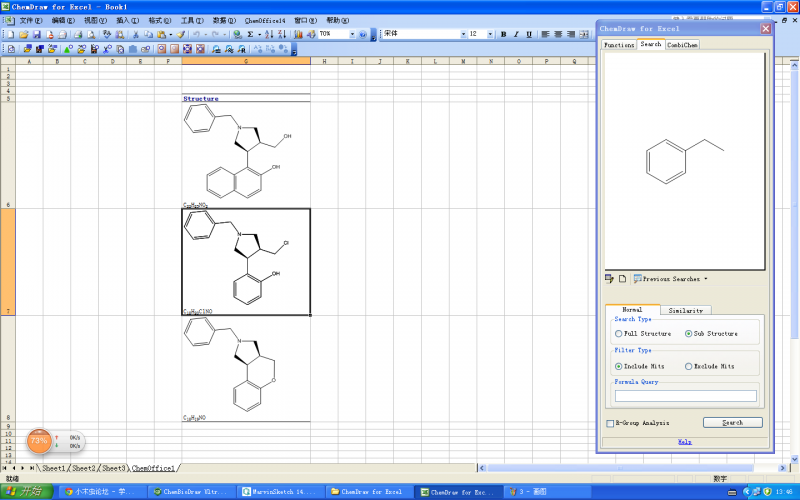Viewport: 800px width, 500px height.
Task: Click the Italic formatting icon
Action: coord(516,34)
